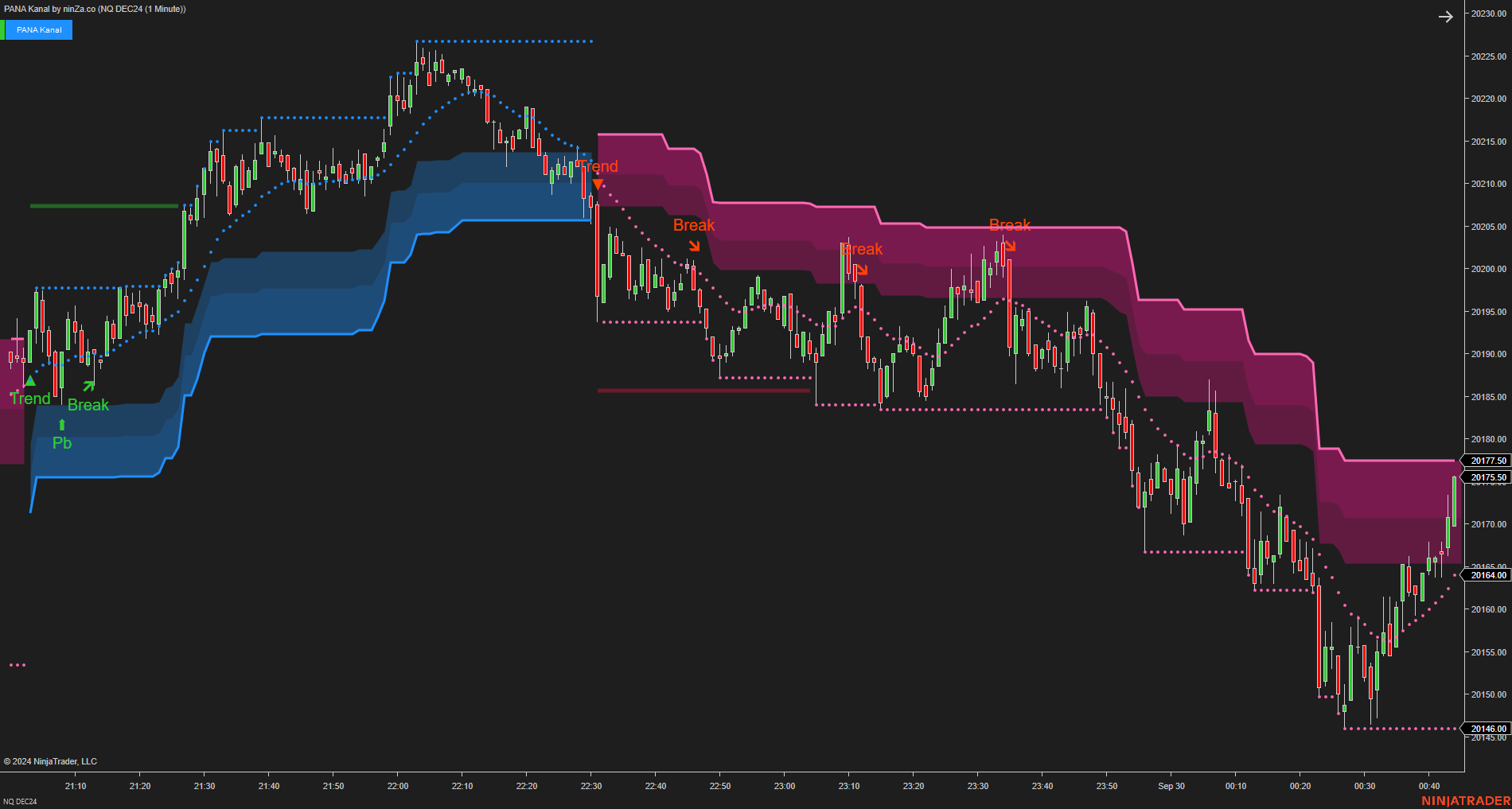Image resolution: width=1512 pixels, height=809 pixels.
Task: Select the NQ DEC24 data series tab
Action: [x=21, y=803]
